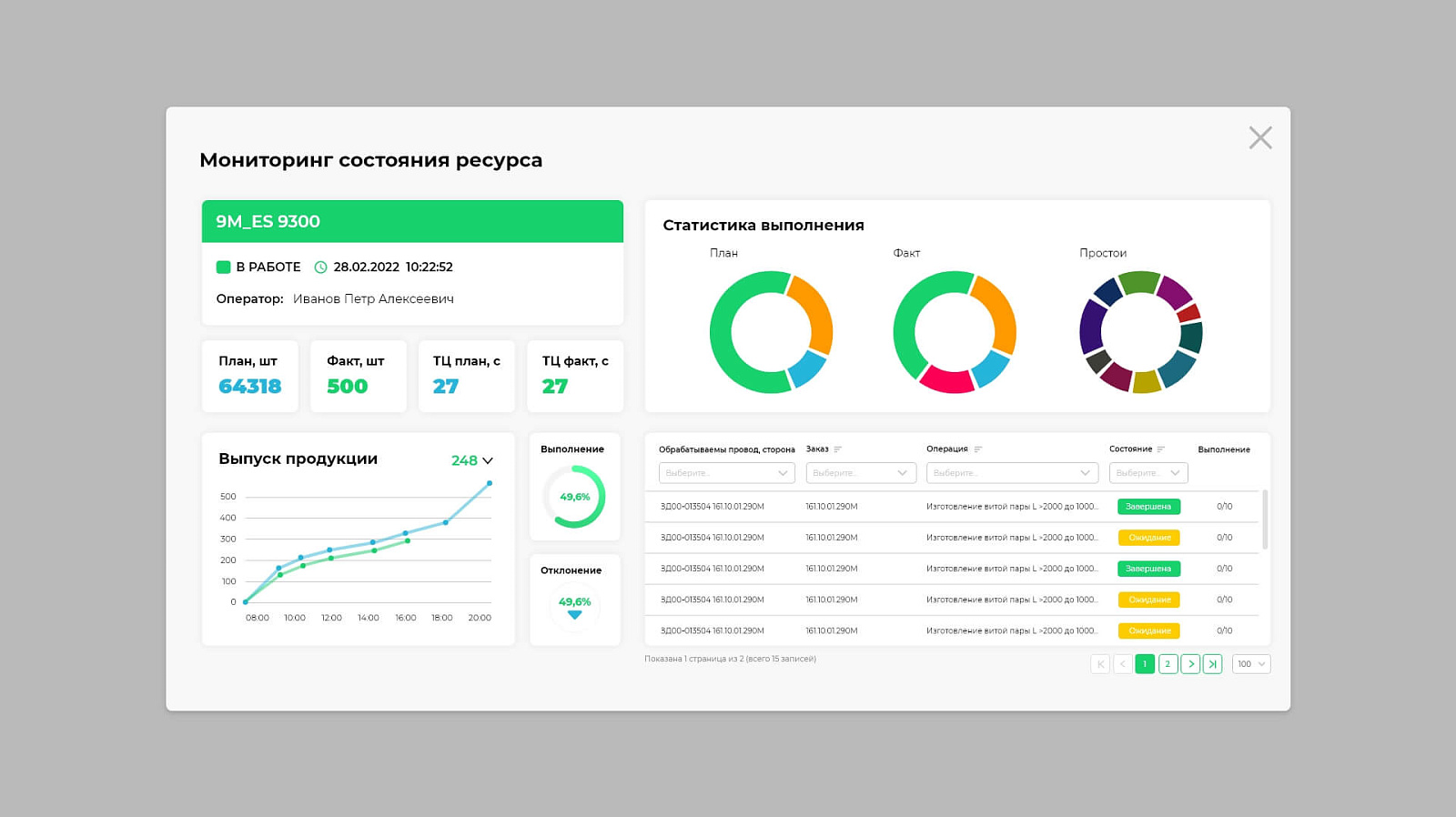Click the Отклонение 49,6% value
This screenshot has height=817, width=1456.
pos(574,601)
